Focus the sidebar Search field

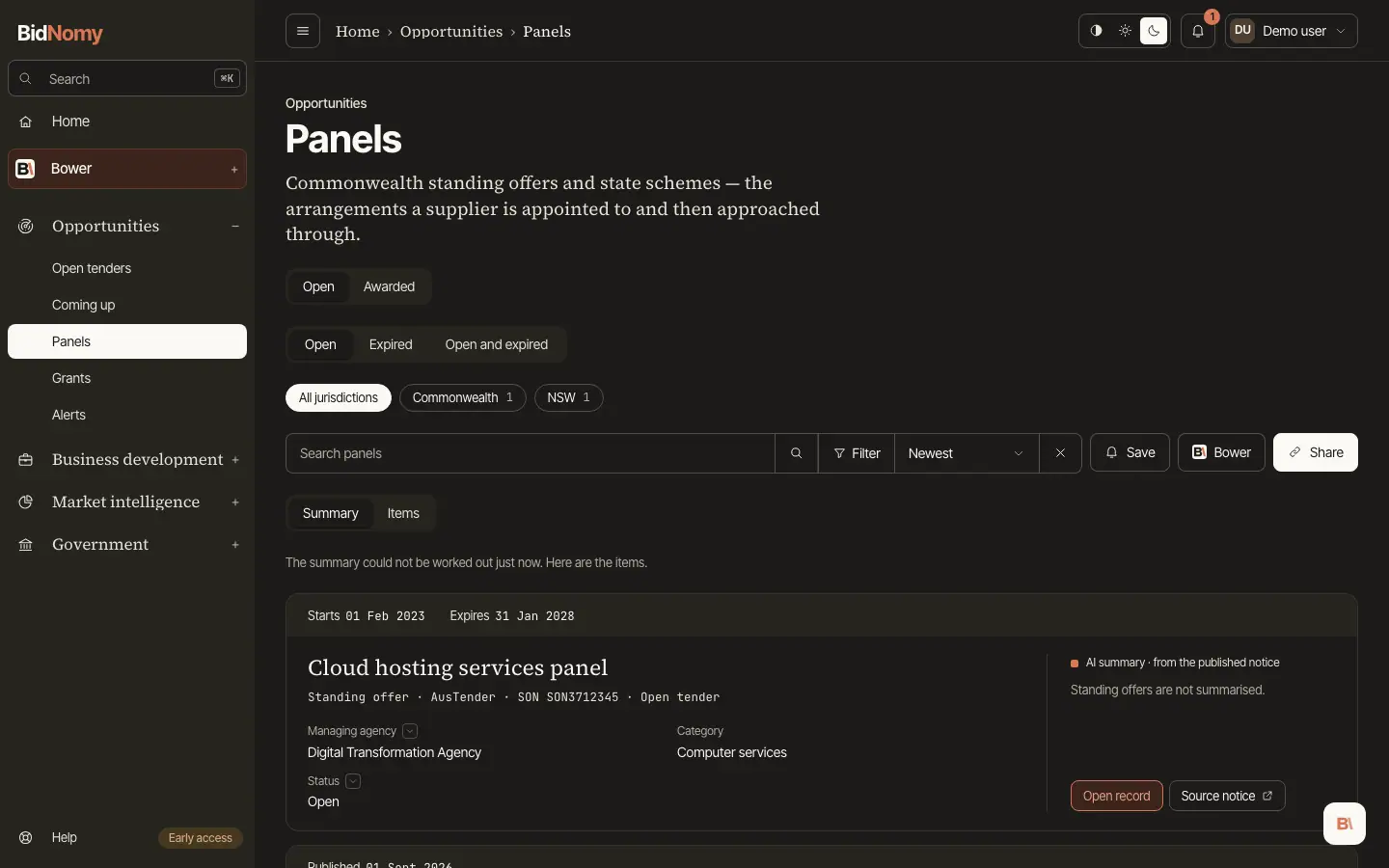point(127,79)
